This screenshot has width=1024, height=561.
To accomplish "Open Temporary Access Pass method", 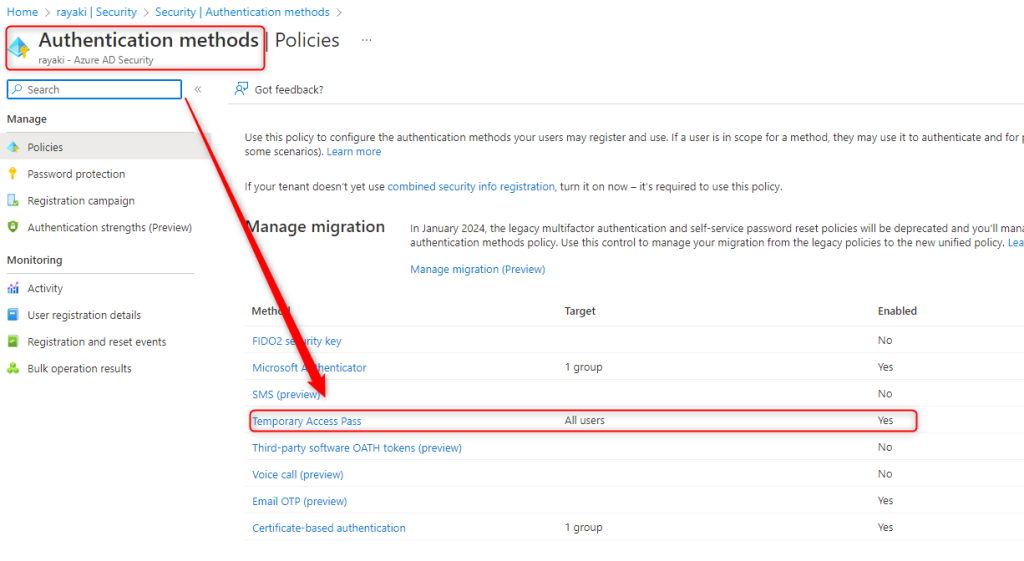I will [x=307, y=421].
